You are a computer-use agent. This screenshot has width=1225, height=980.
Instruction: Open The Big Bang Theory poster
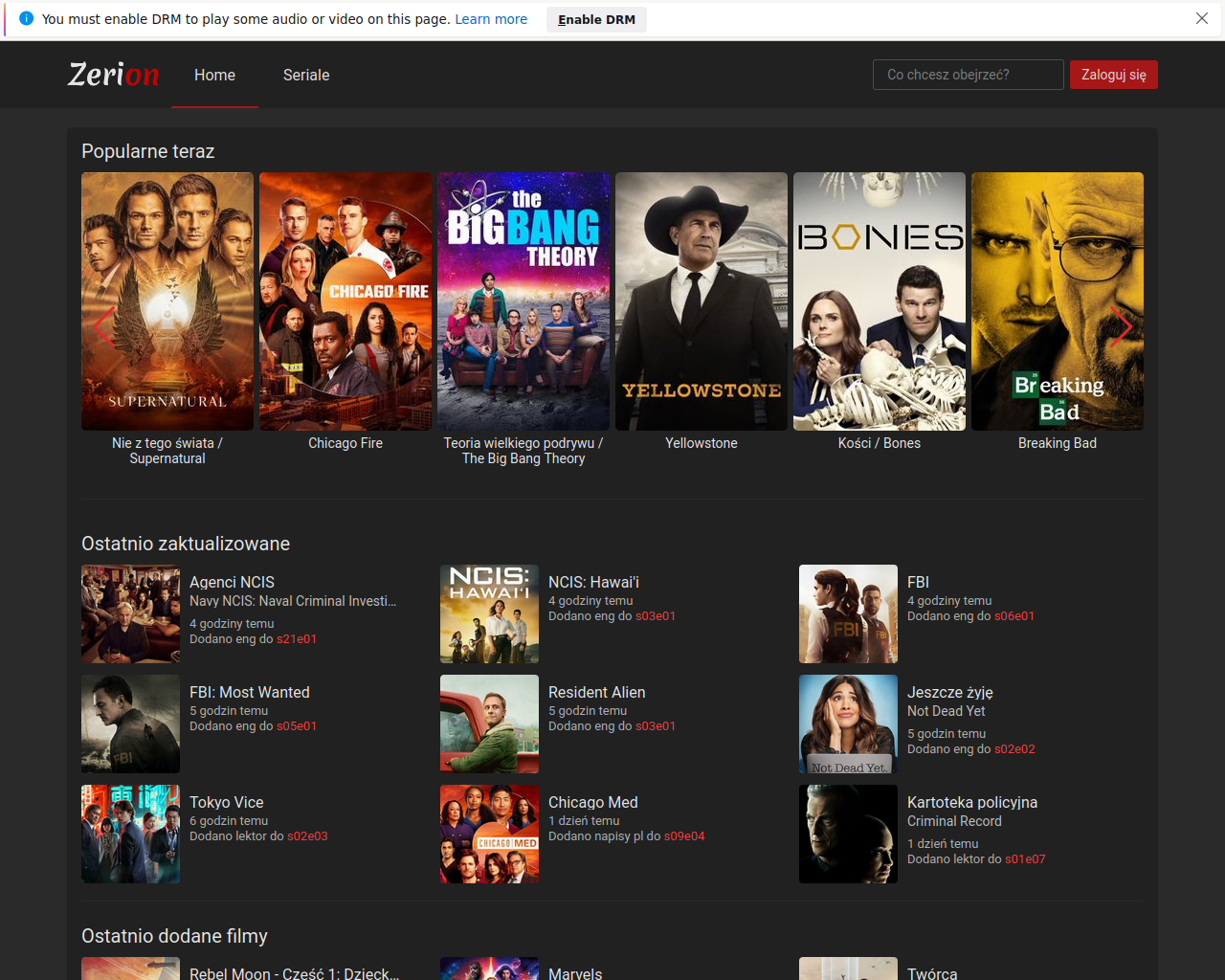pyautogui.click(x=523, y=301)
